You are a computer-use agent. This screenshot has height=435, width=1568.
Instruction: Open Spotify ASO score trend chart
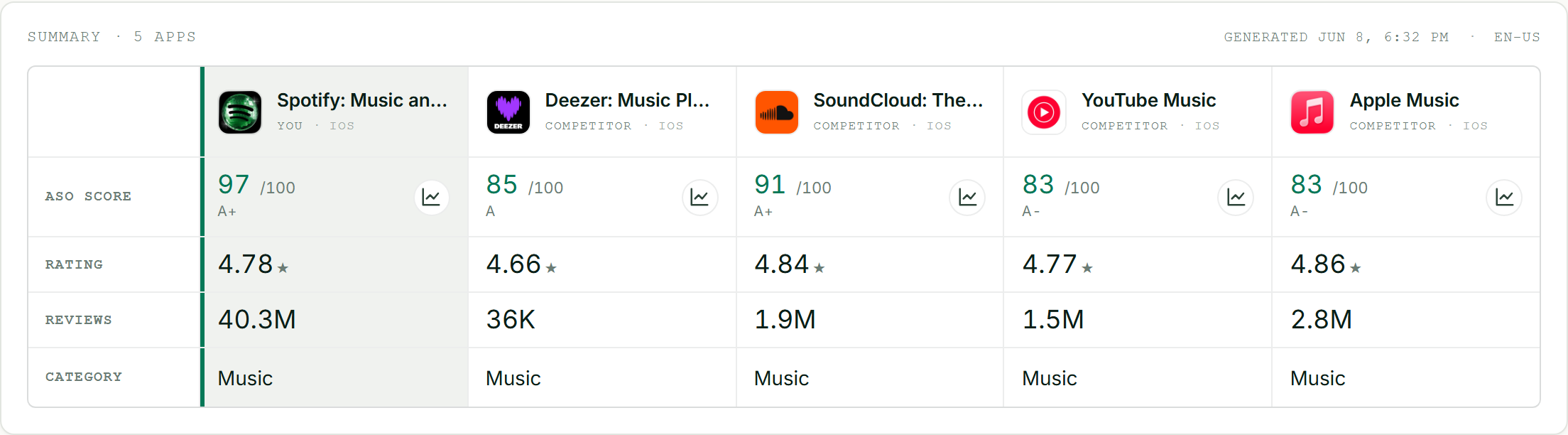pos(432,197)
